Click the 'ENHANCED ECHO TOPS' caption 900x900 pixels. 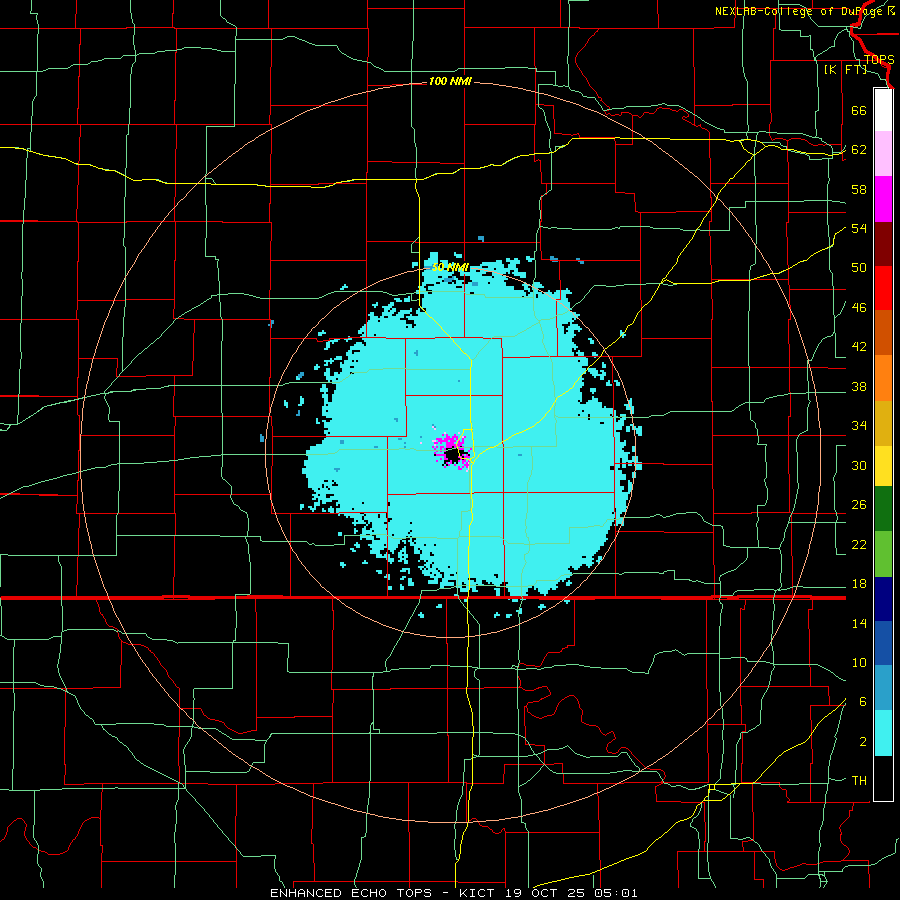click(351, 893)
